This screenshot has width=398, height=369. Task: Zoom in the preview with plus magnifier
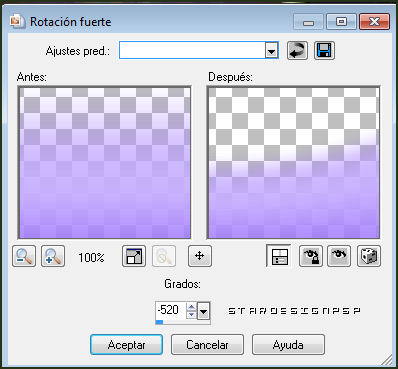[53, 256]
